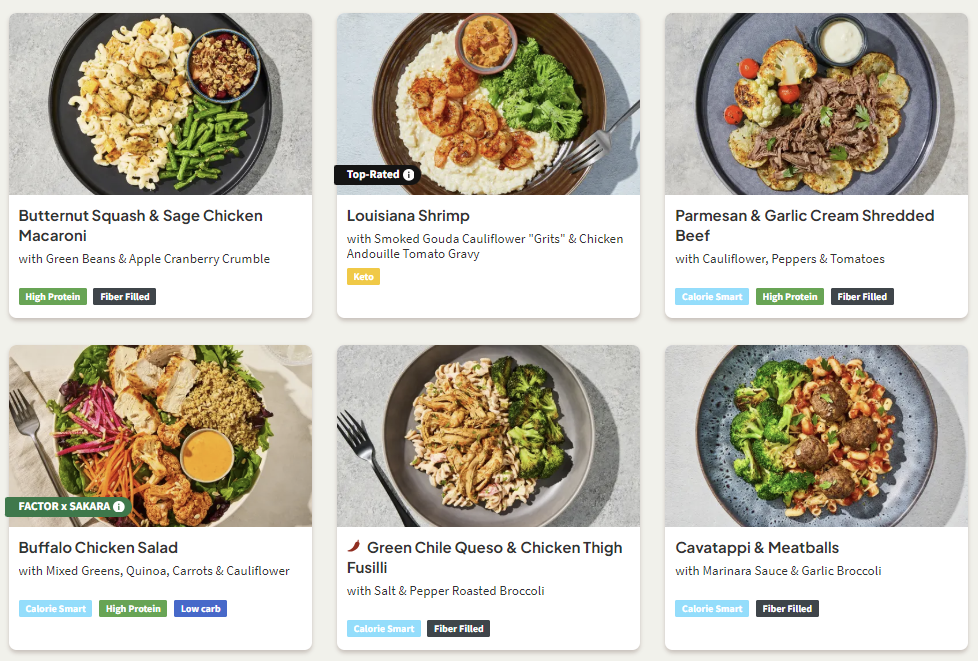
Task: Open the Buffalo Chicken Salad title link
Action: [x=98, y=548]
